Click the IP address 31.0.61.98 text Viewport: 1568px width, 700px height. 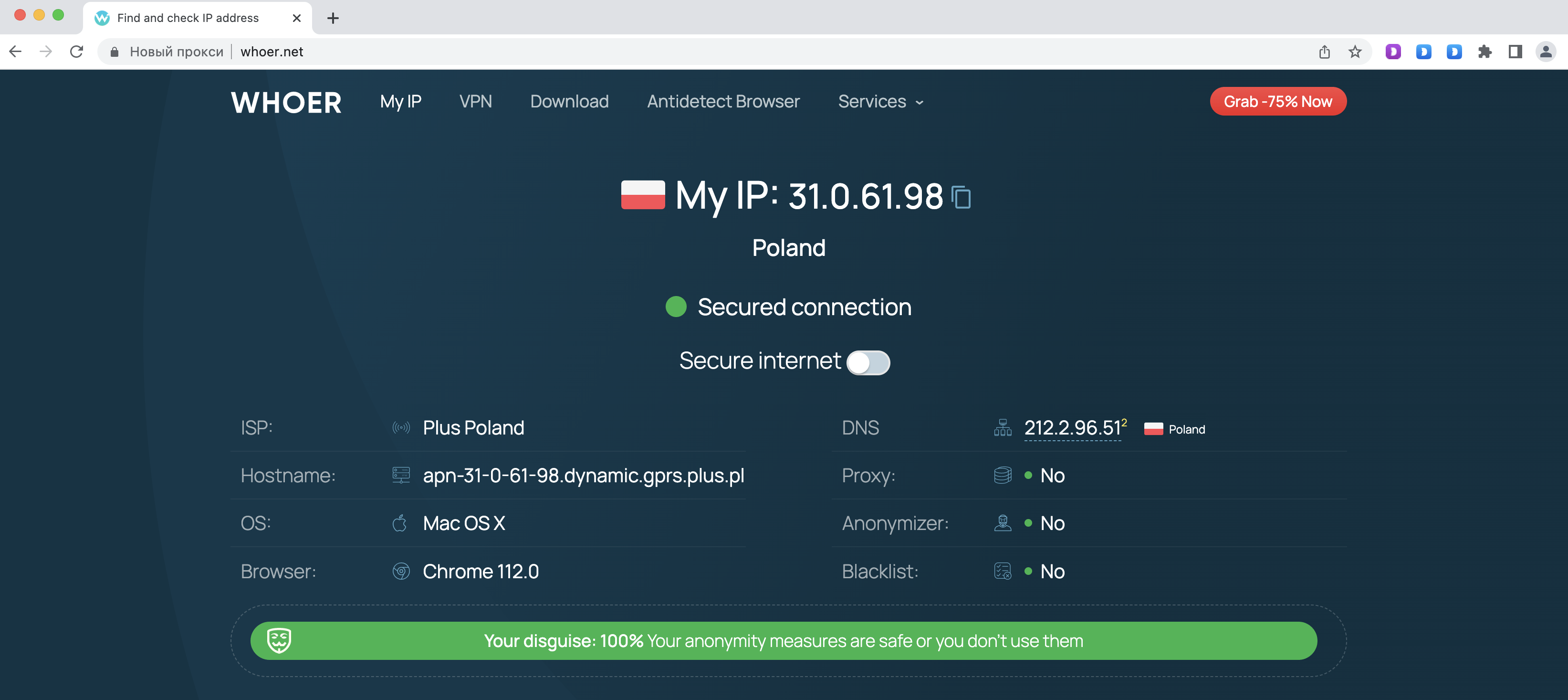865,196
